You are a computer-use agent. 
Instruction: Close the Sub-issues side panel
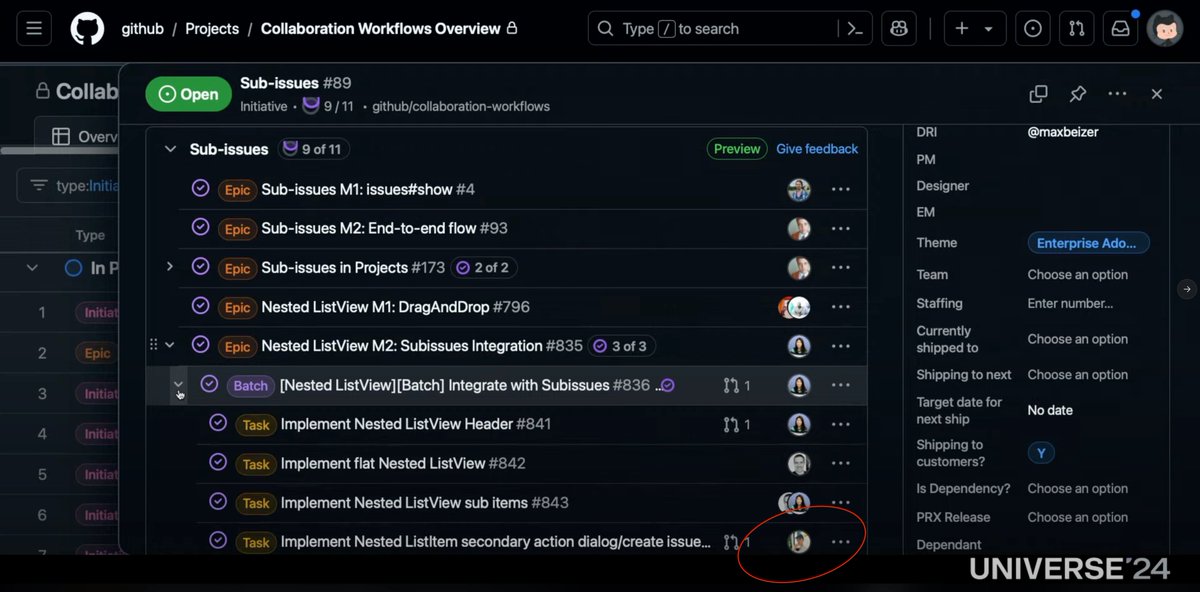click(1156, 94)
